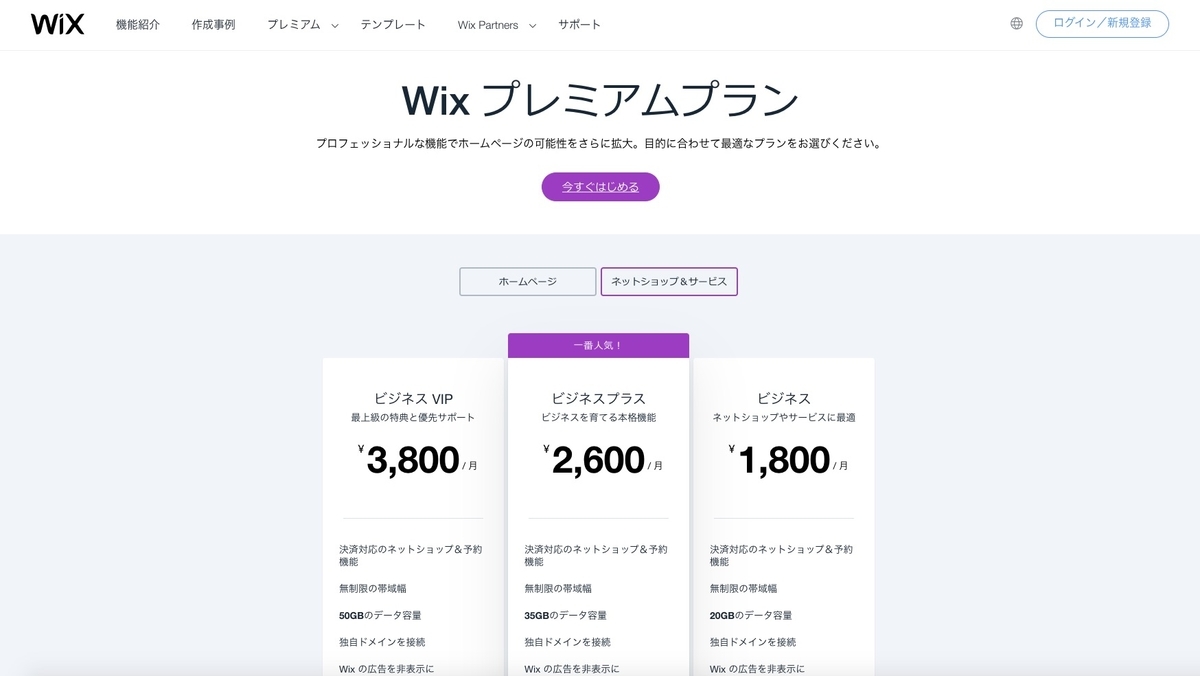Expand the Wix Partners dropdown
The image size is (1200, 676).
[531, 25]
